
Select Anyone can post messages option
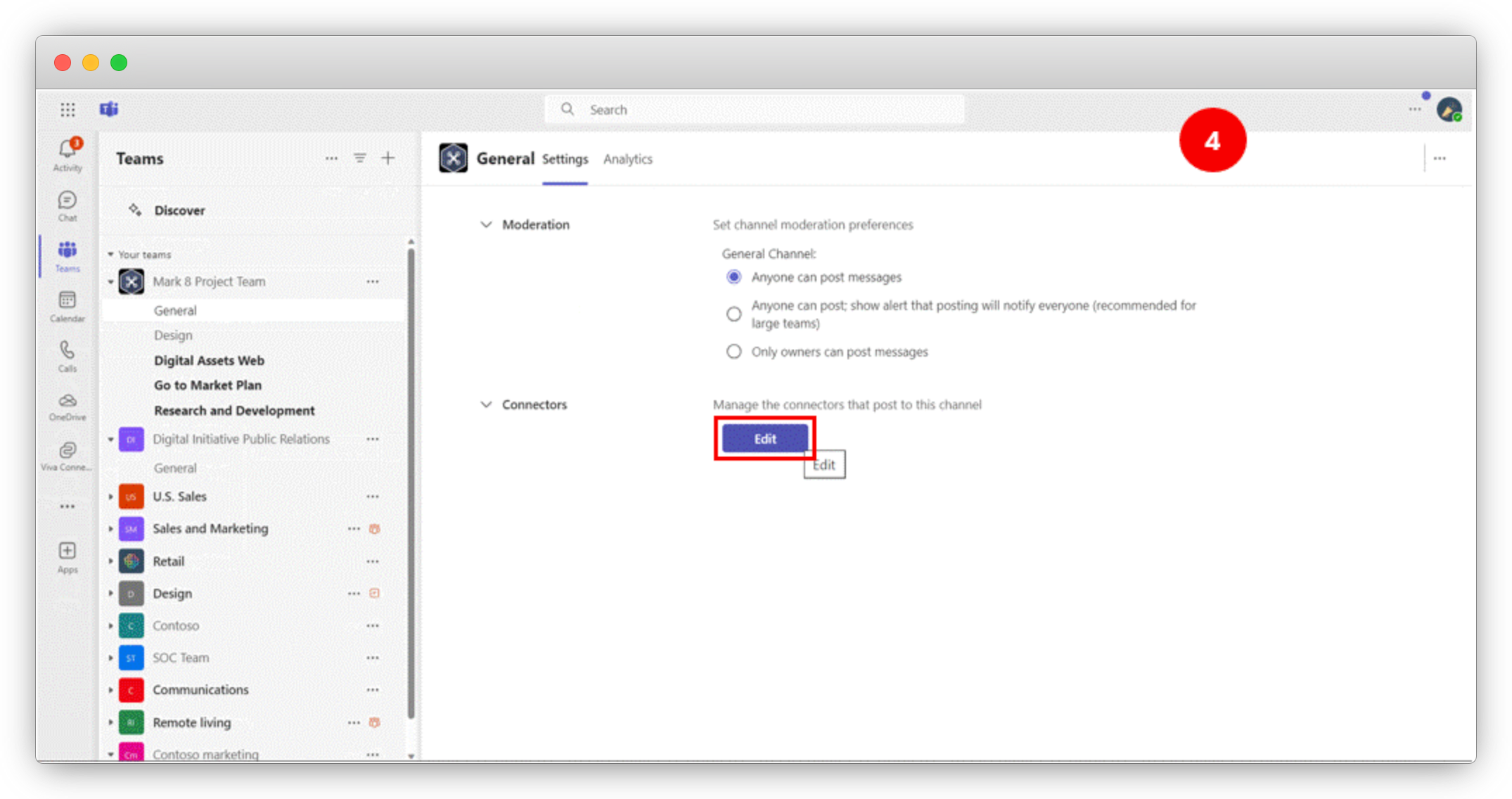[x=733, y=277]
